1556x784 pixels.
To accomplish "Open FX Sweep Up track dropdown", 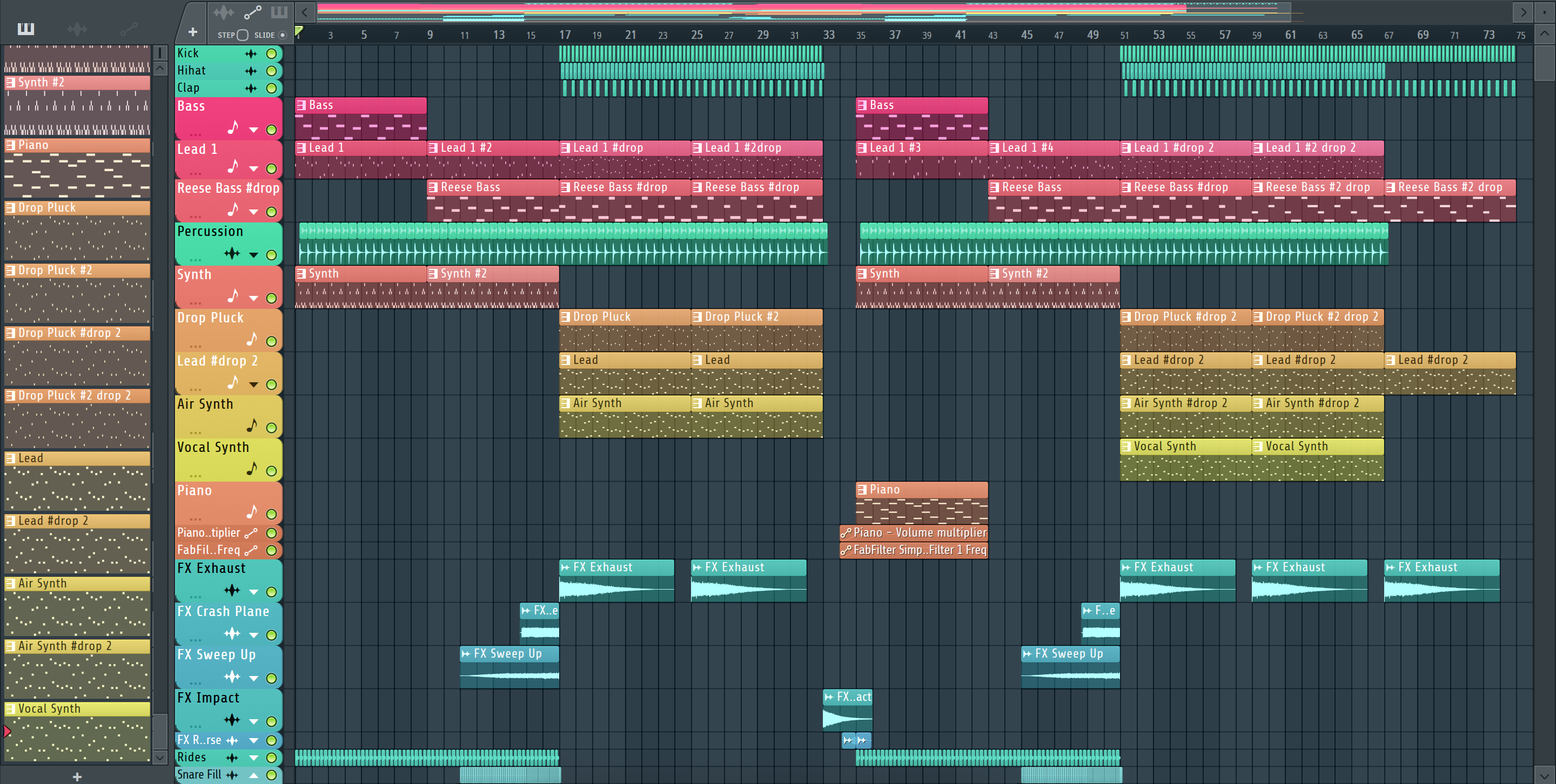I will coord(254,678).
